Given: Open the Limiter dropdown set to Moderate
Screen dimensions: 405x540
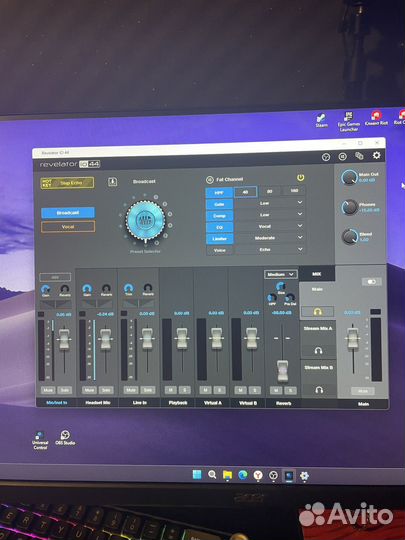Looking at the screenshot, I should click(270, 238).
